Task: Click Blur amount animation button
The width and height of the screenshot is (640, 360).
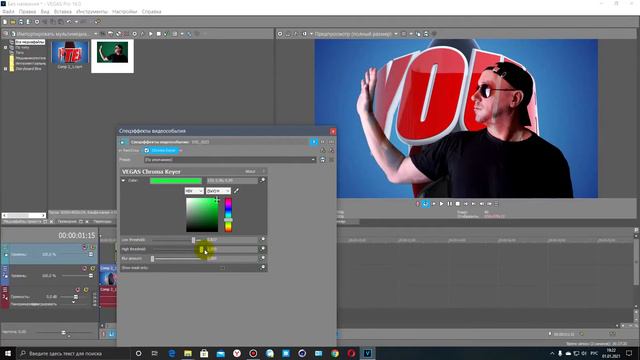Action: click(x=262, y=258)
